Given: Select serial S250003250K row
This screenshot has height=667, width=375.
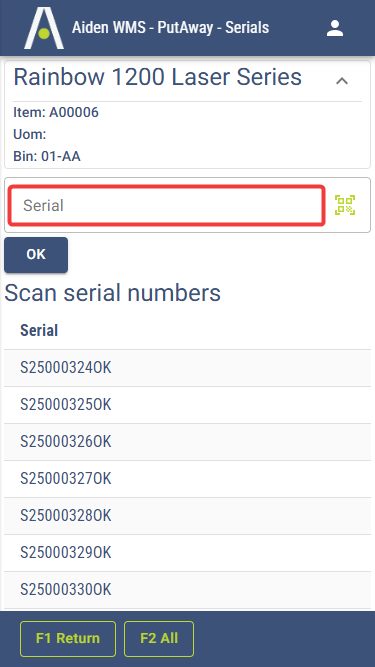Looking at the screenshot, I should tap(188, 405).
